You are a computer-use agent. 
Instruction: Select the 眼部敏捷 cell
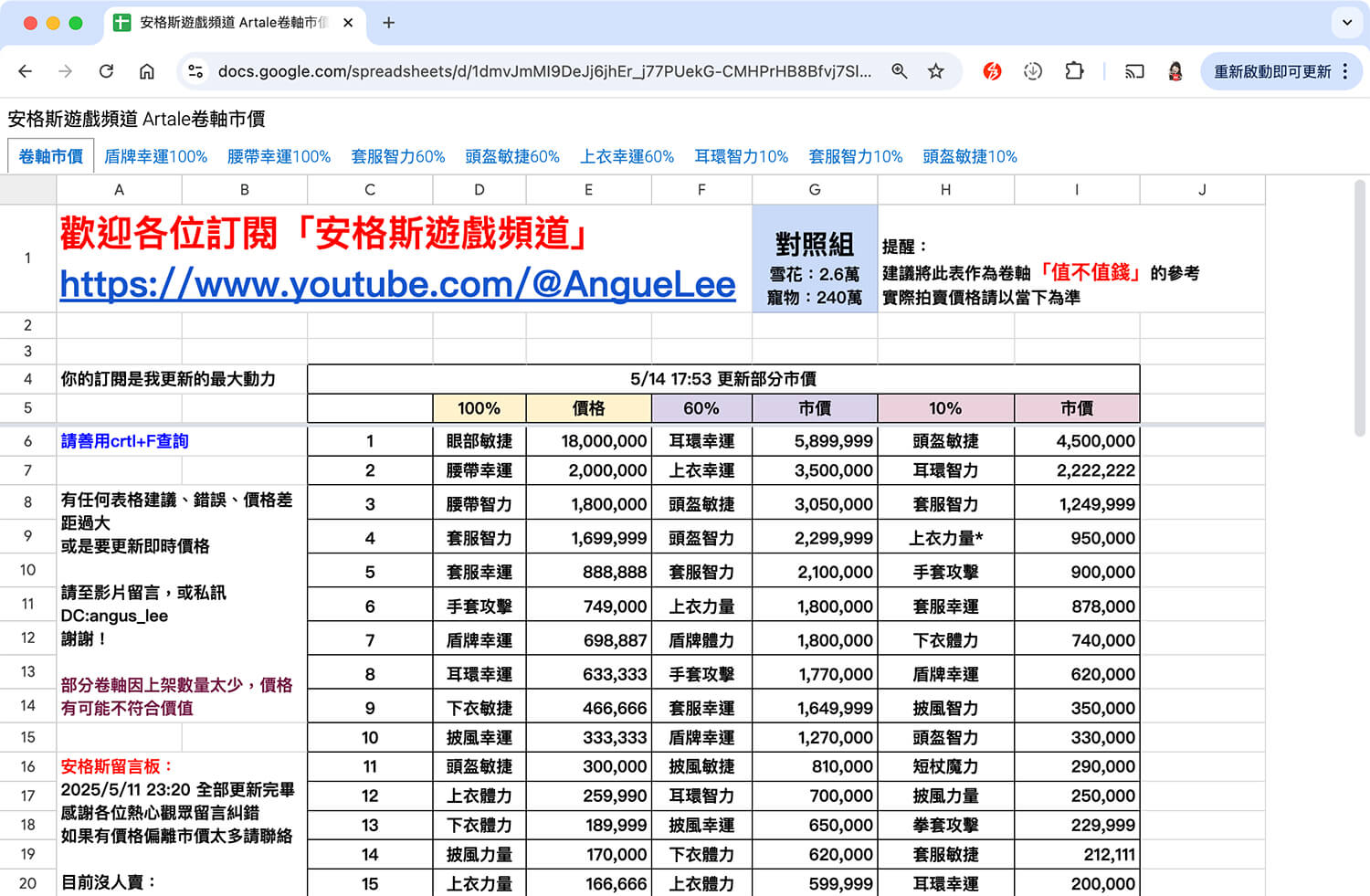(479, 441)
